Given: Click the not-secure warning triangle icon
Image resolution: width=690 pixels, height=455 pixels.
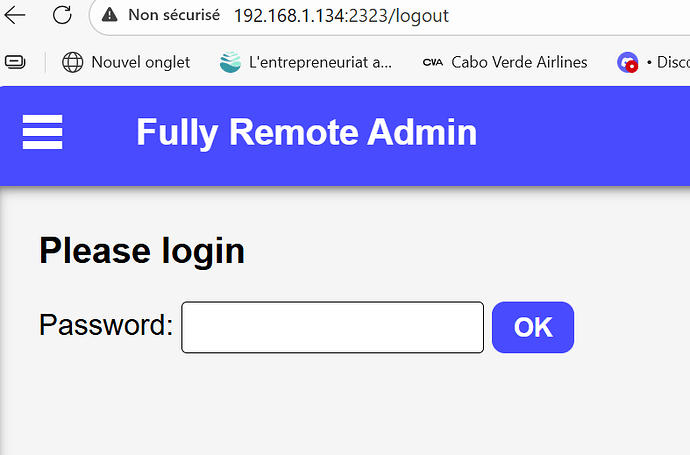Looking at the screenshot, I should point(110,16).
